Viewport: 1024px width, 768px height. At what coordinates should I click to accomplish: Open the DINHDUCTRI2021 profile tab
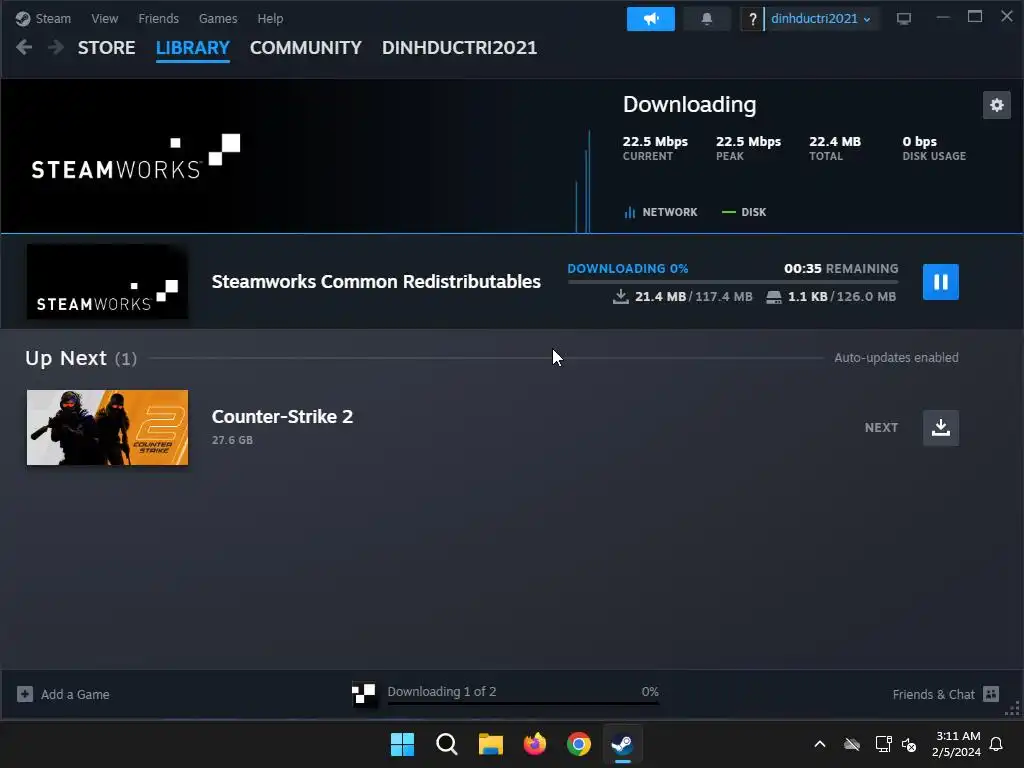pyautogui.click(x=459, y=48)
